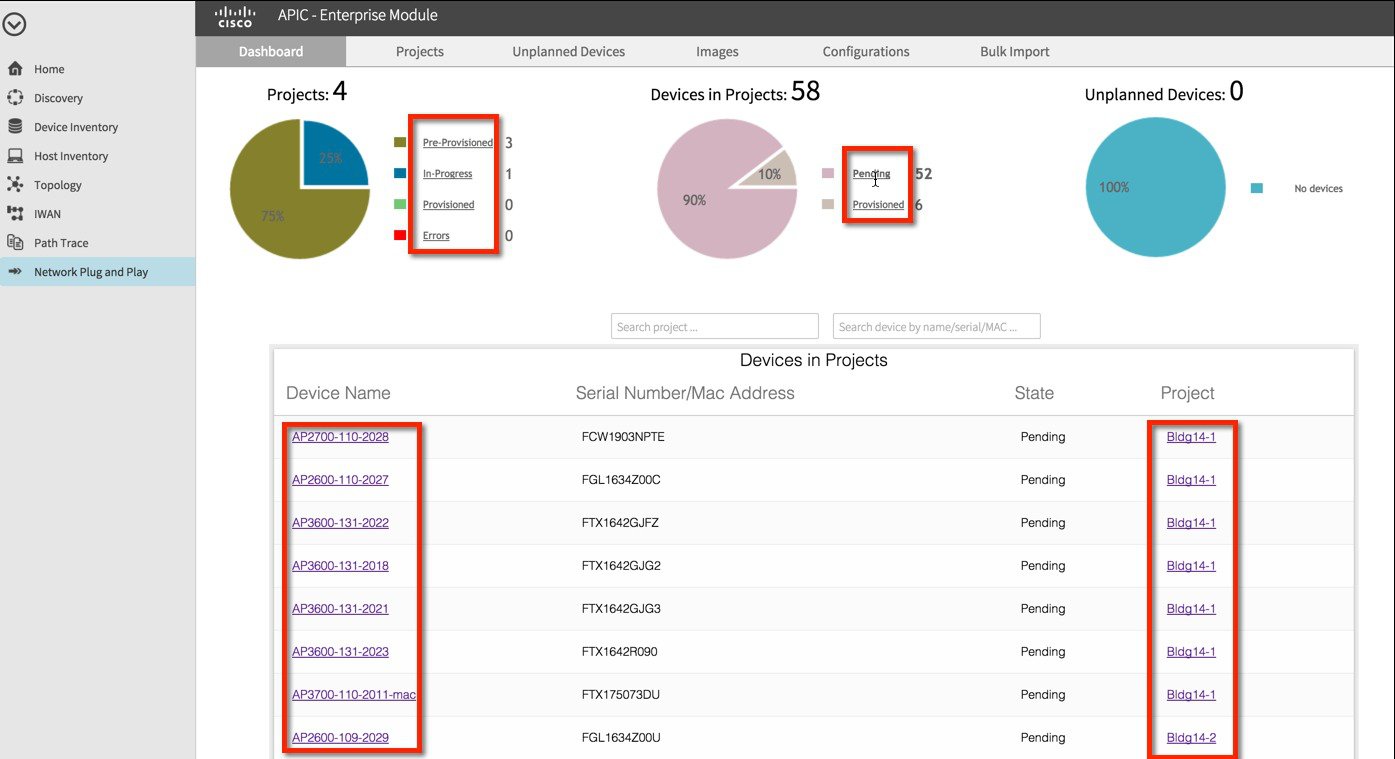Focus the Search project field

(715, 326)
